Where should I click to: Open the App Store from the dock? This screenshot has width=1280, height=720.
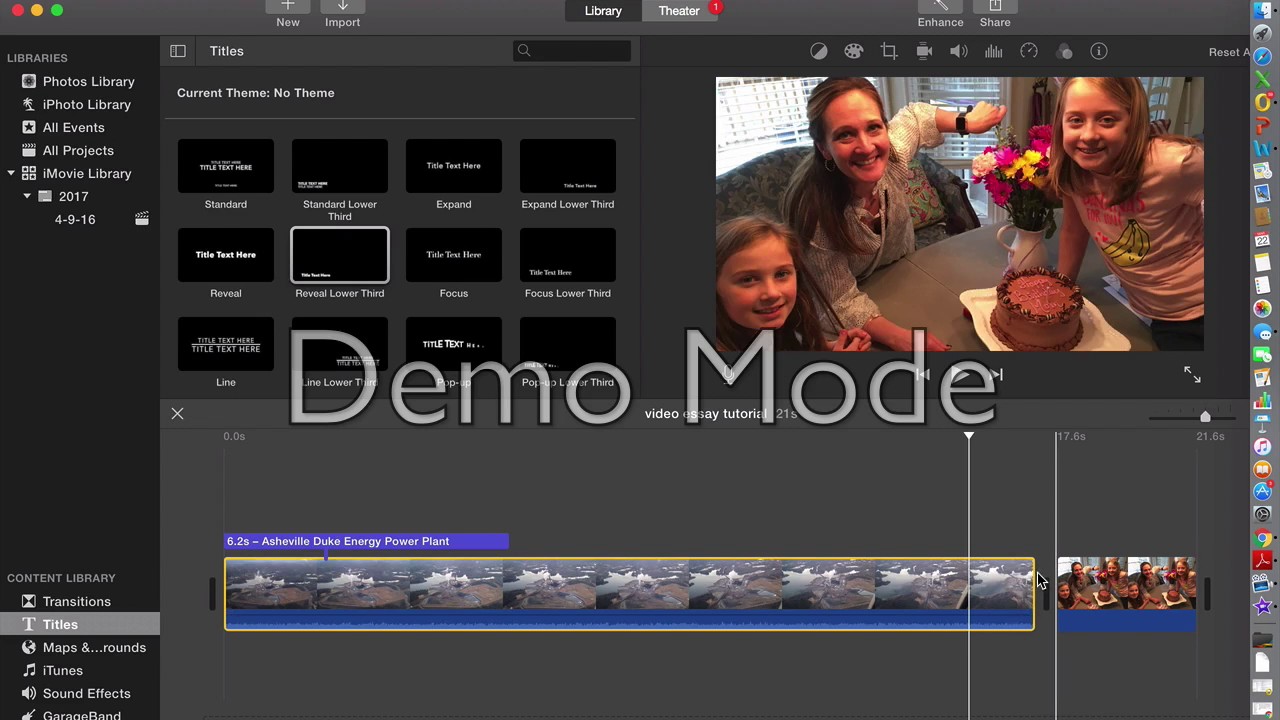pyautogui.click(x=1262, y=492)
